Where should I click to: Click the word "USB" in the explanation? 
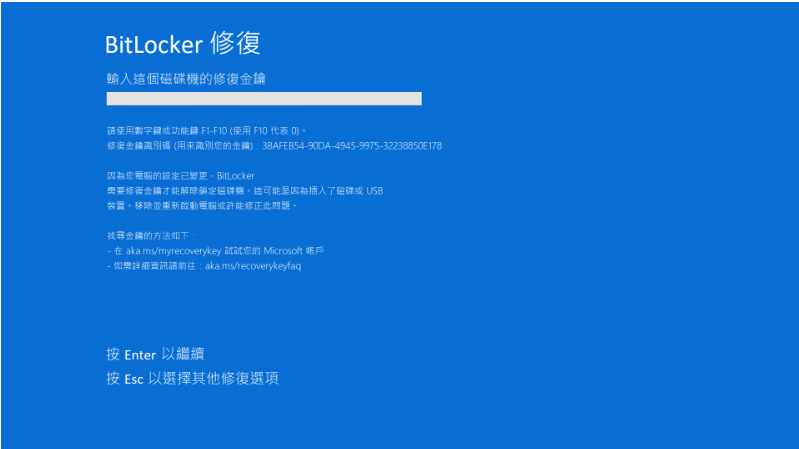click(374, 189)
